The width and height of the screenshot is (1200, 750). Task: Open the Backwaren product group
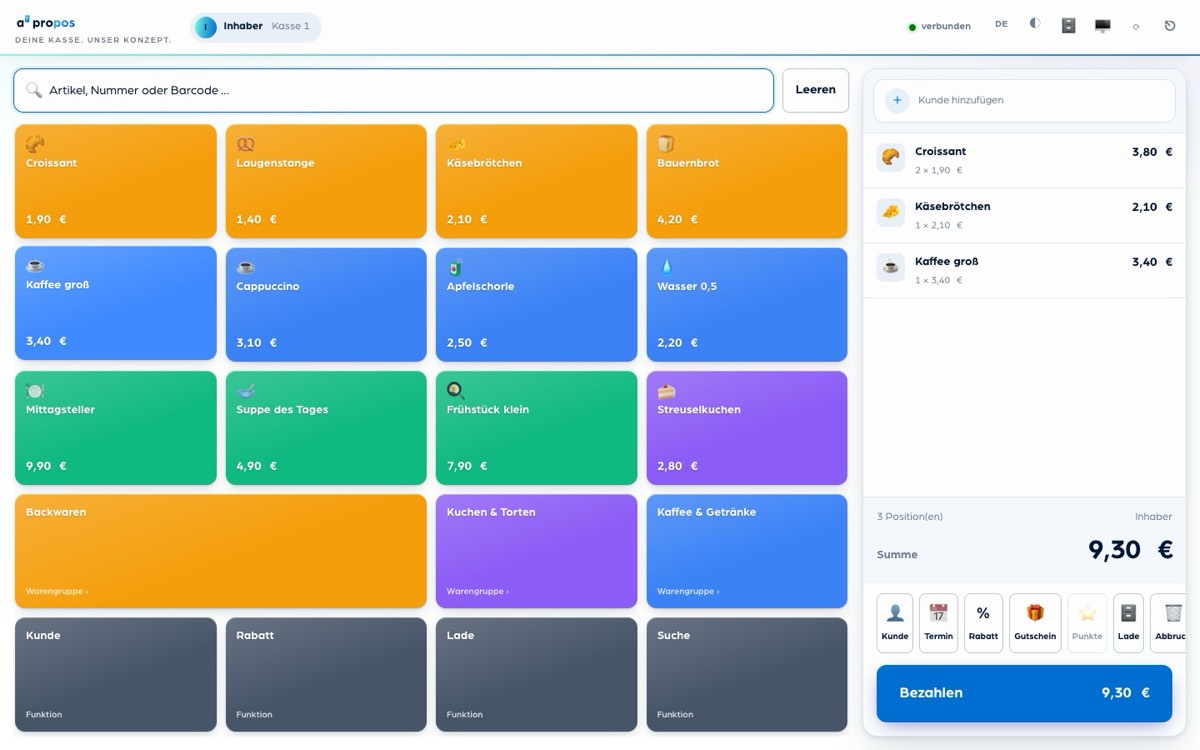(221, 551)
